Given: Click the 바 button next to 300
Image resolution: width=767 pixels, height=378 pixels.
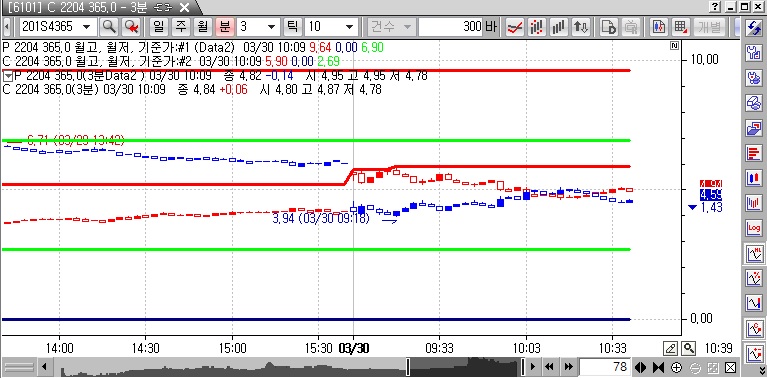Looking at the screenshot, I should click(491, 26).
